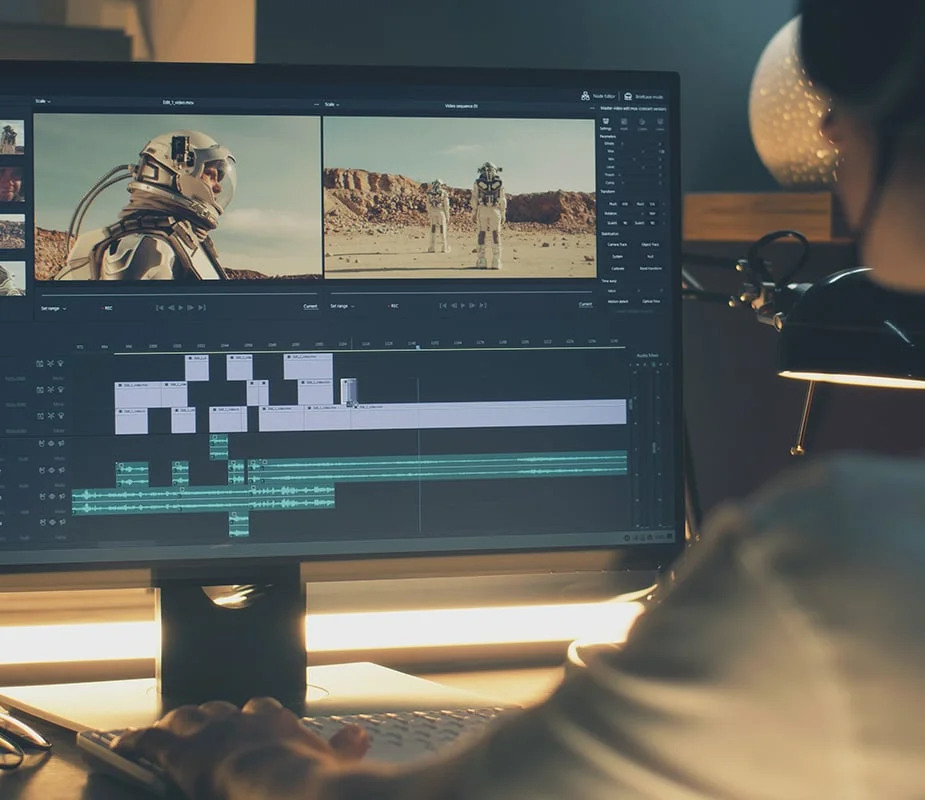Screen dimensions: 925x800
Task: Toggle the light bulb on the lowest video track
Action: [61, 415]
